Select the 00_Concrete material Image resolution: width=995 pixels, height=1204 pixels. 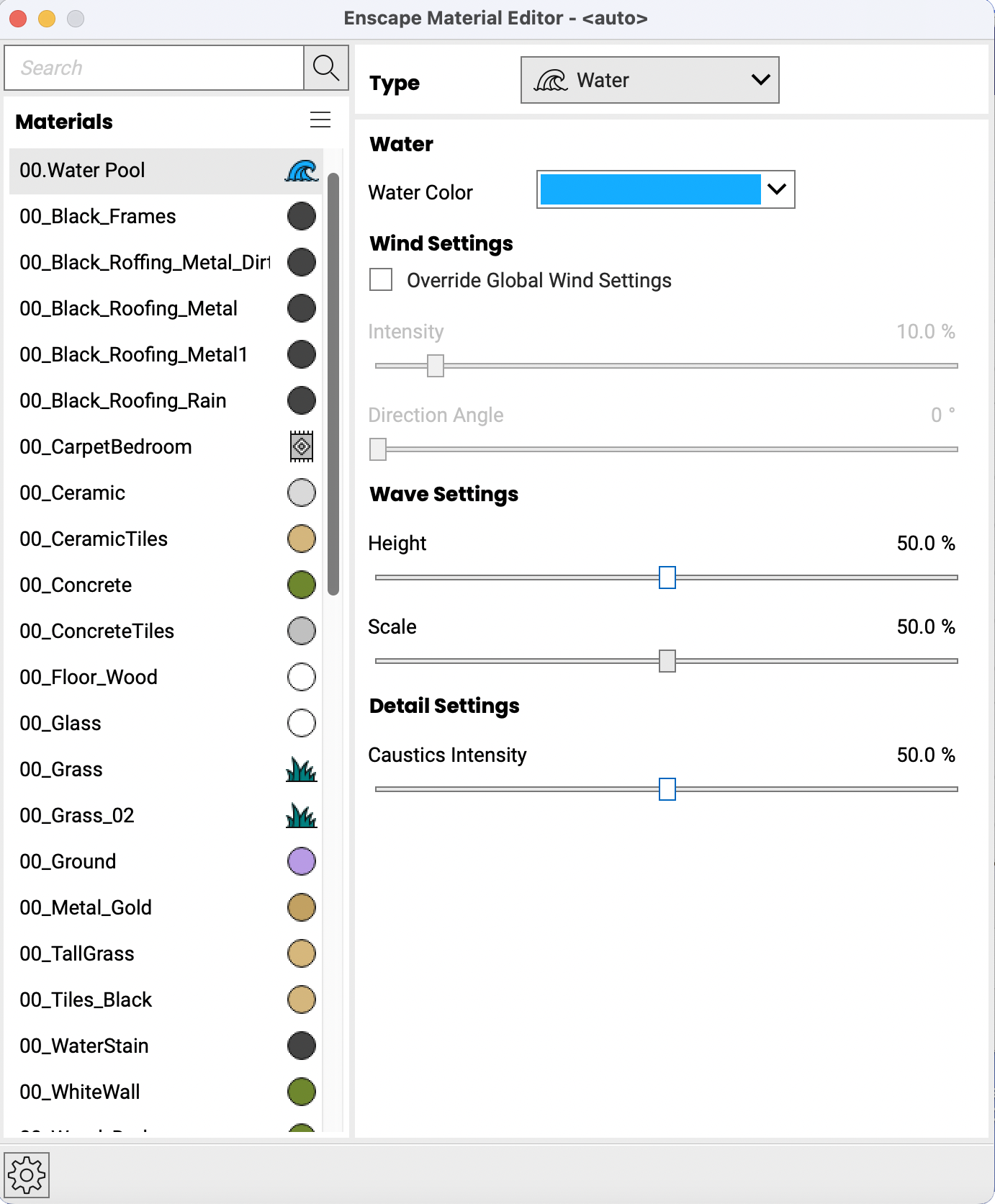76,585
